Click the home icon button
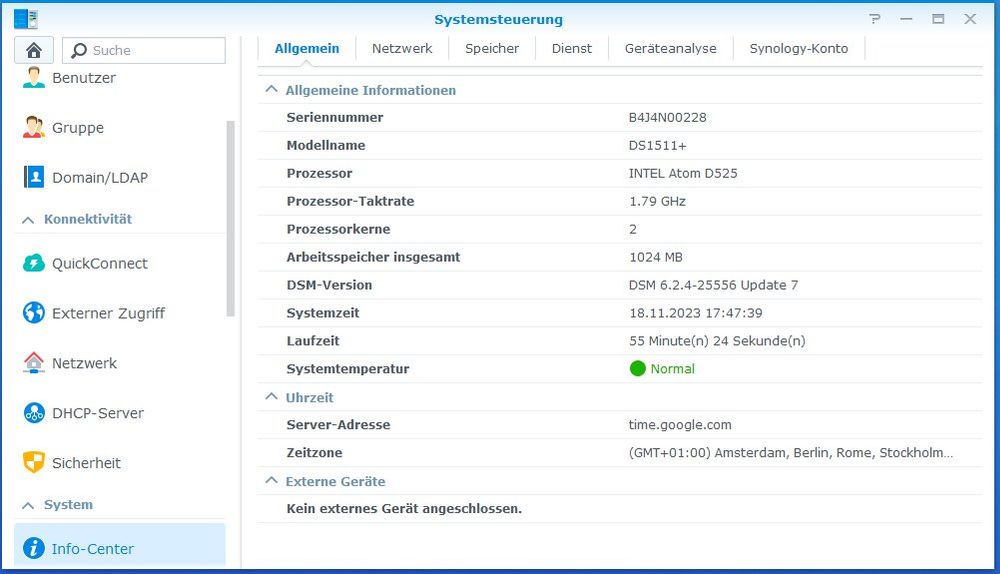 34,50
